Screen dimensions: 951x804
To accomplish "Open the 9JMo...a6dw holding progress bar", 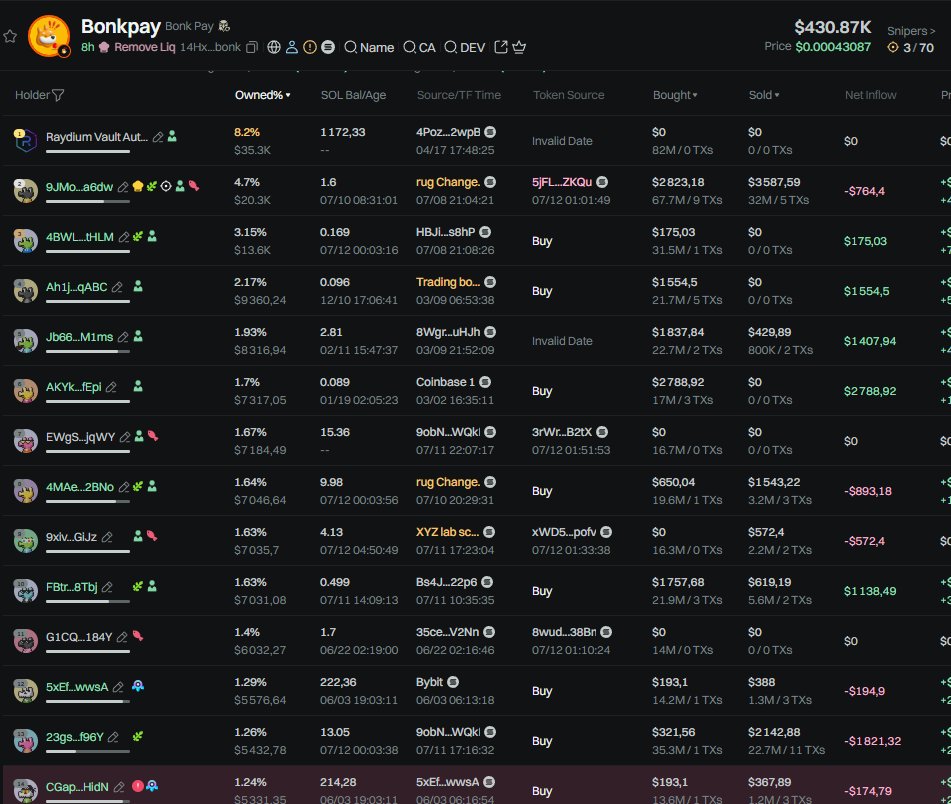I will pos(88,201).
